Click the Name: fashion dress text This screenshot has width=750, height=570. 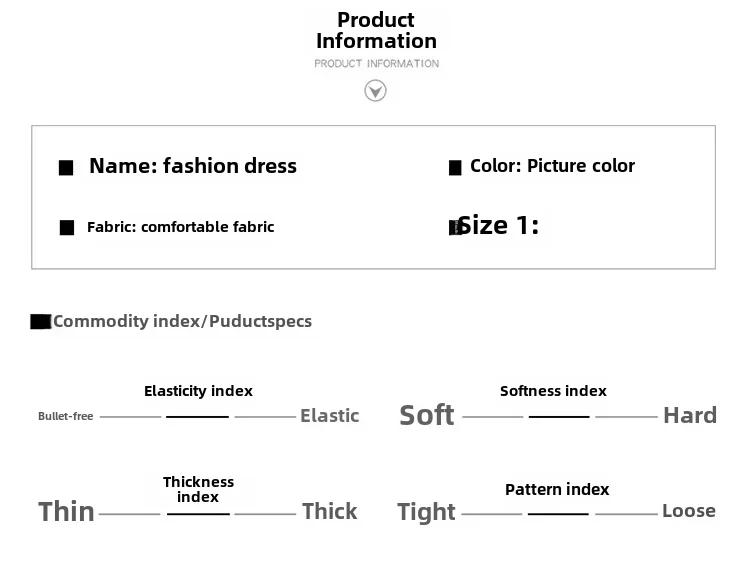(193, 166)
